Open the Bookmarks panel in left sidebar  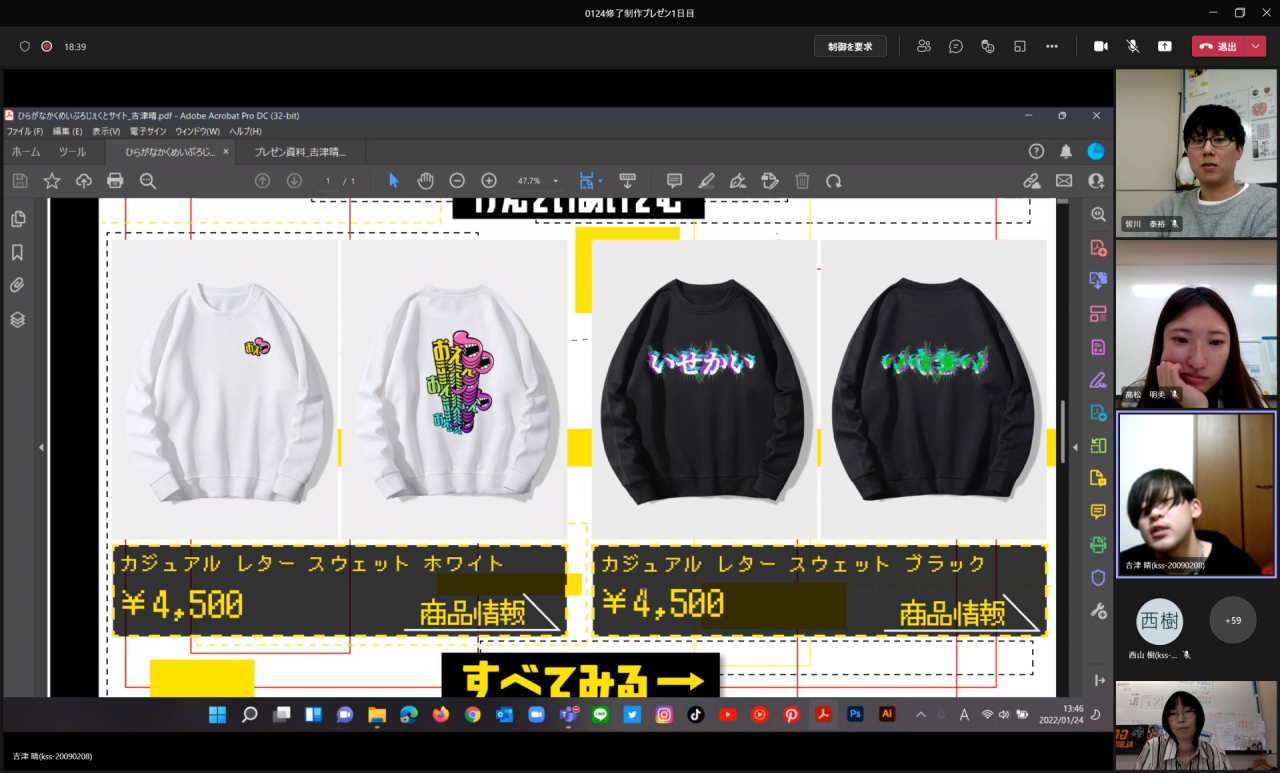(17, 253)
